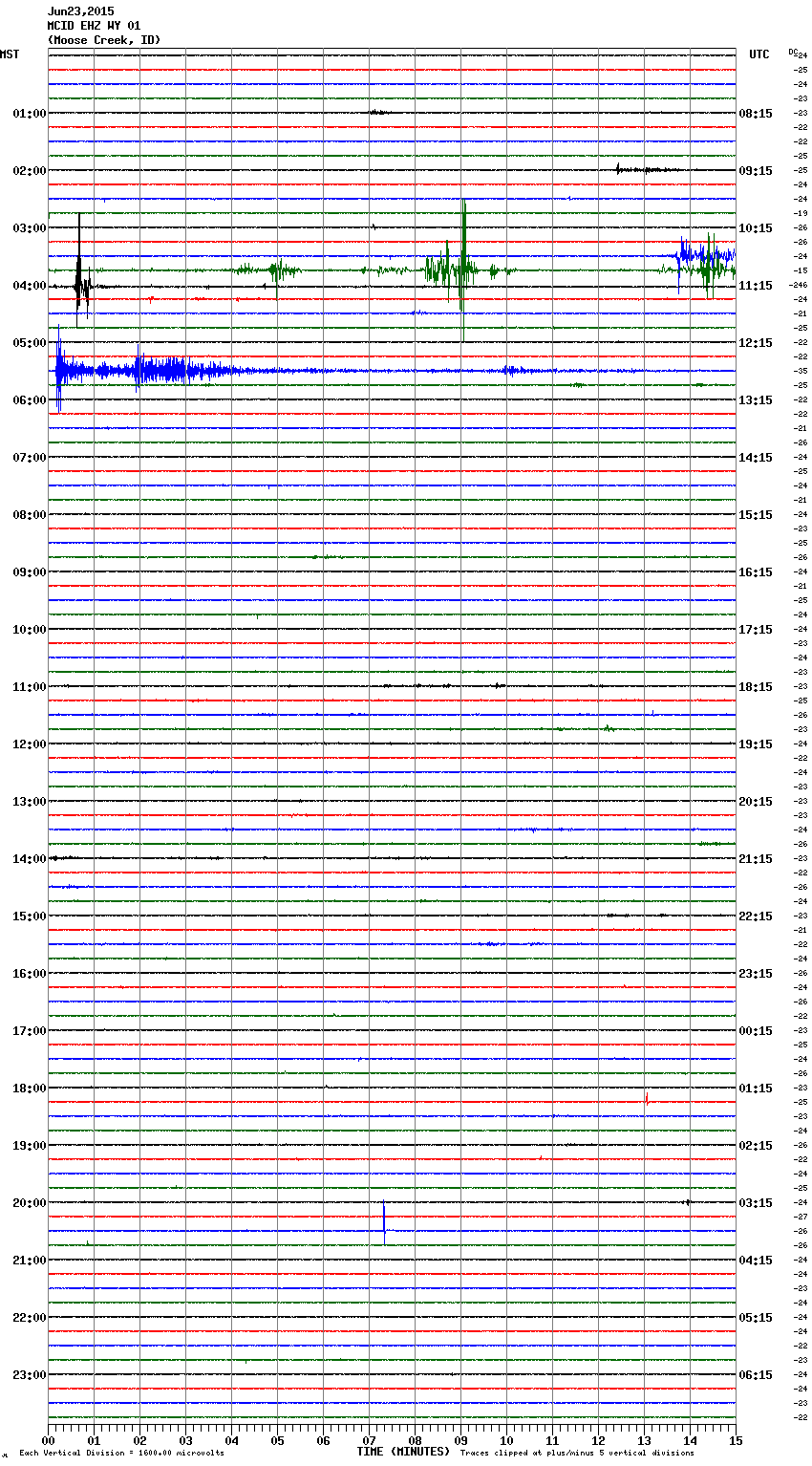Select the 22:00 MST time label
Viewport: 812px width, 1466px height.
[x=30, y=1318]
